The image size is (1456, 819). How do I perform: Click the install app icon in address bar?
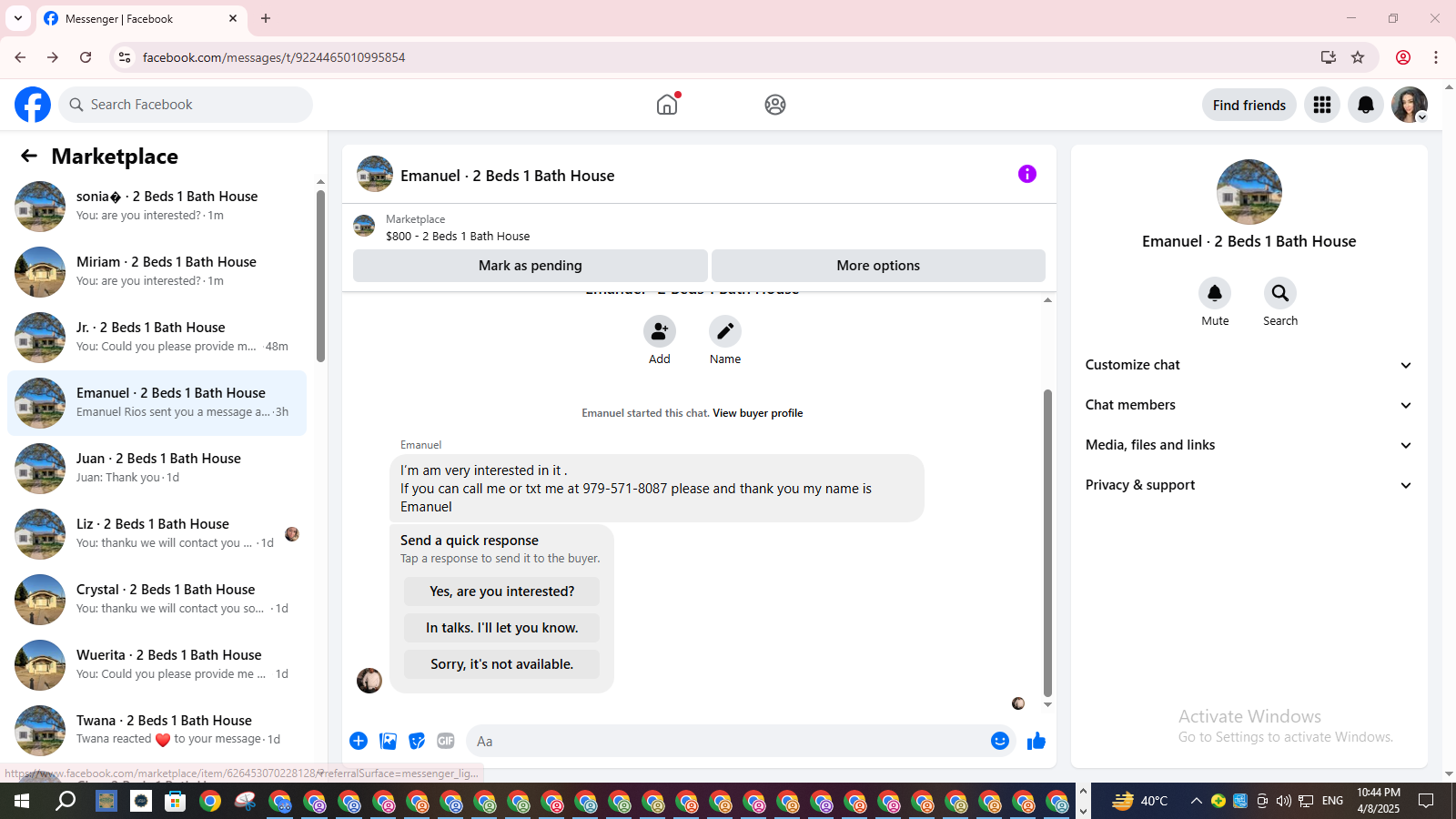[x=1329, y=57]
